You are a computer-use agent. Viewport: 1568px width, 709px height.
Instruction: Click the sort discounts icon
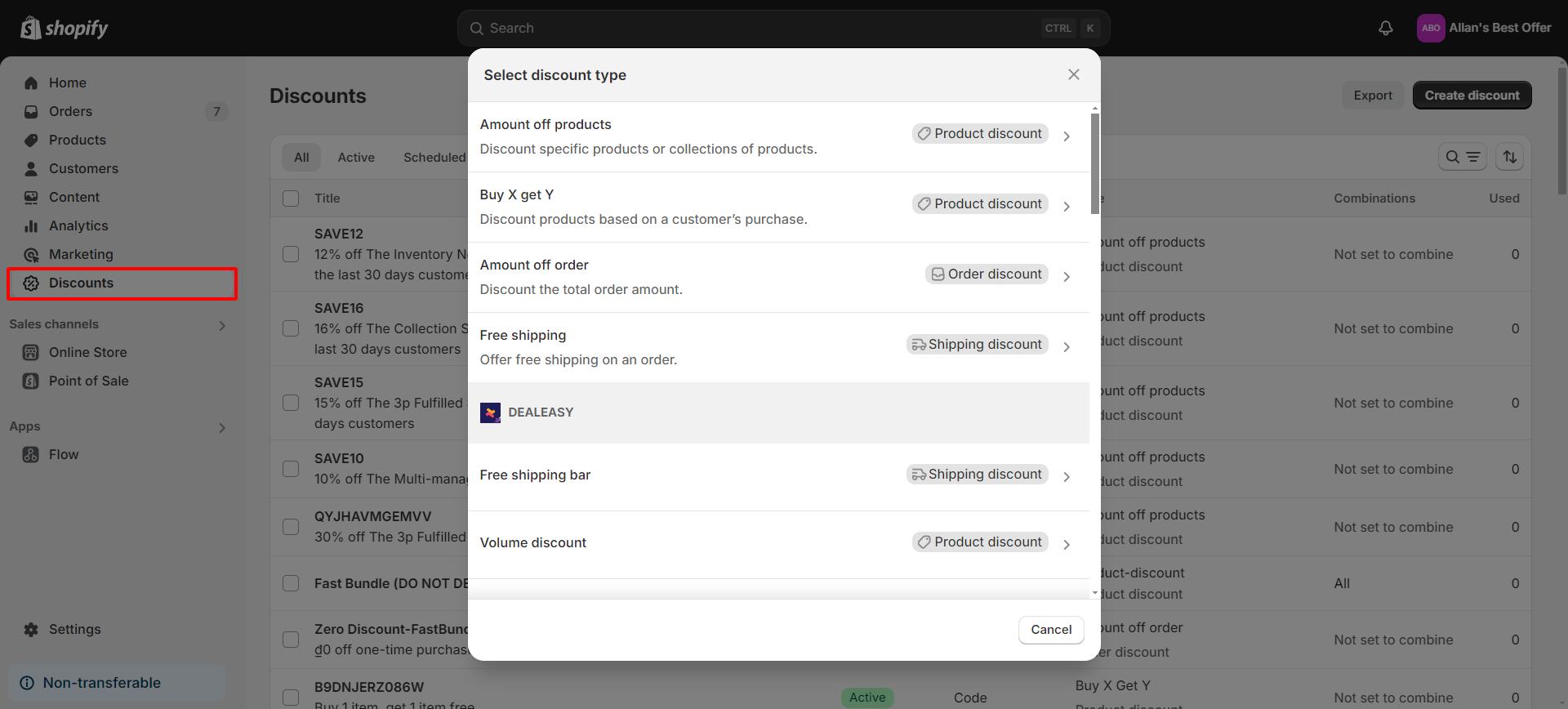coord(1509,157)
